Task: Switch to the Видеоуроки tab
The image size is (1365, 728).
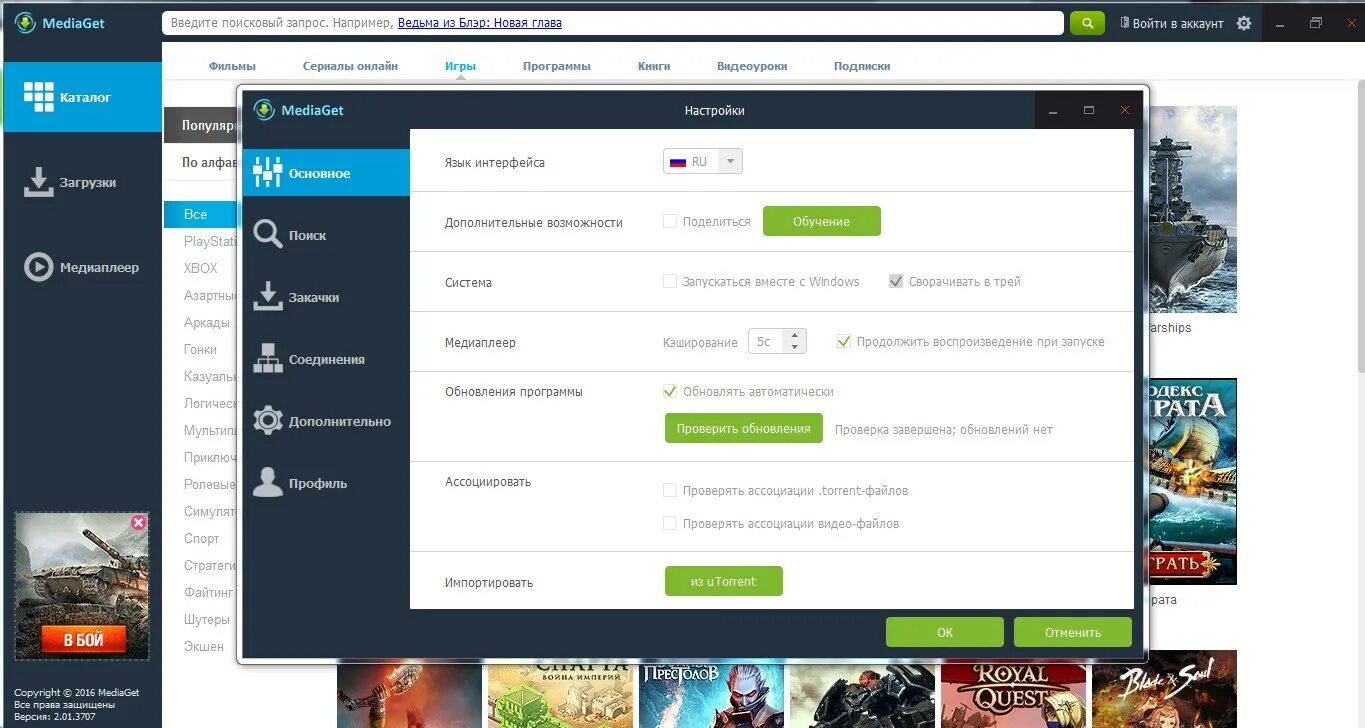Action: tap(752, 66)
